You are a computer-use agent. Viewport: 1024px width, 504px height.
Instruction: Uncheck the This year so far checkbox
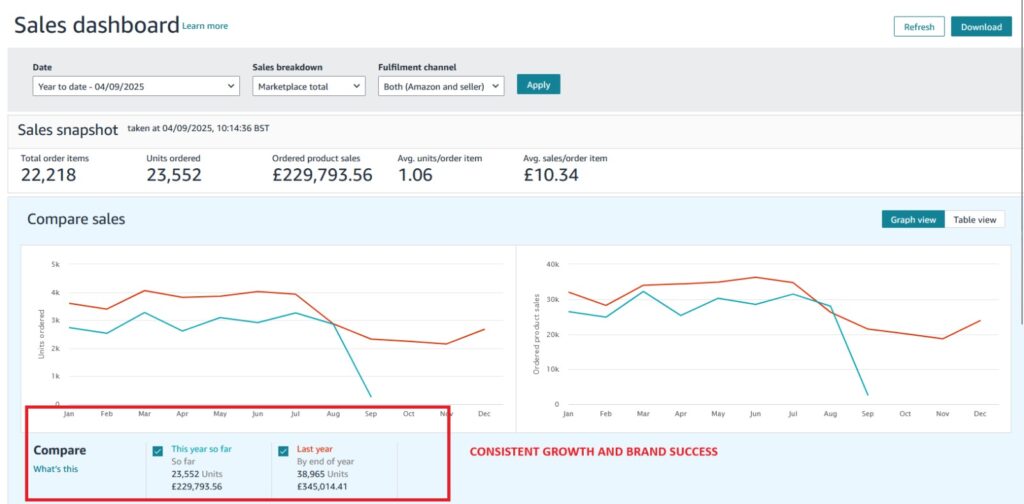point(158,451)
